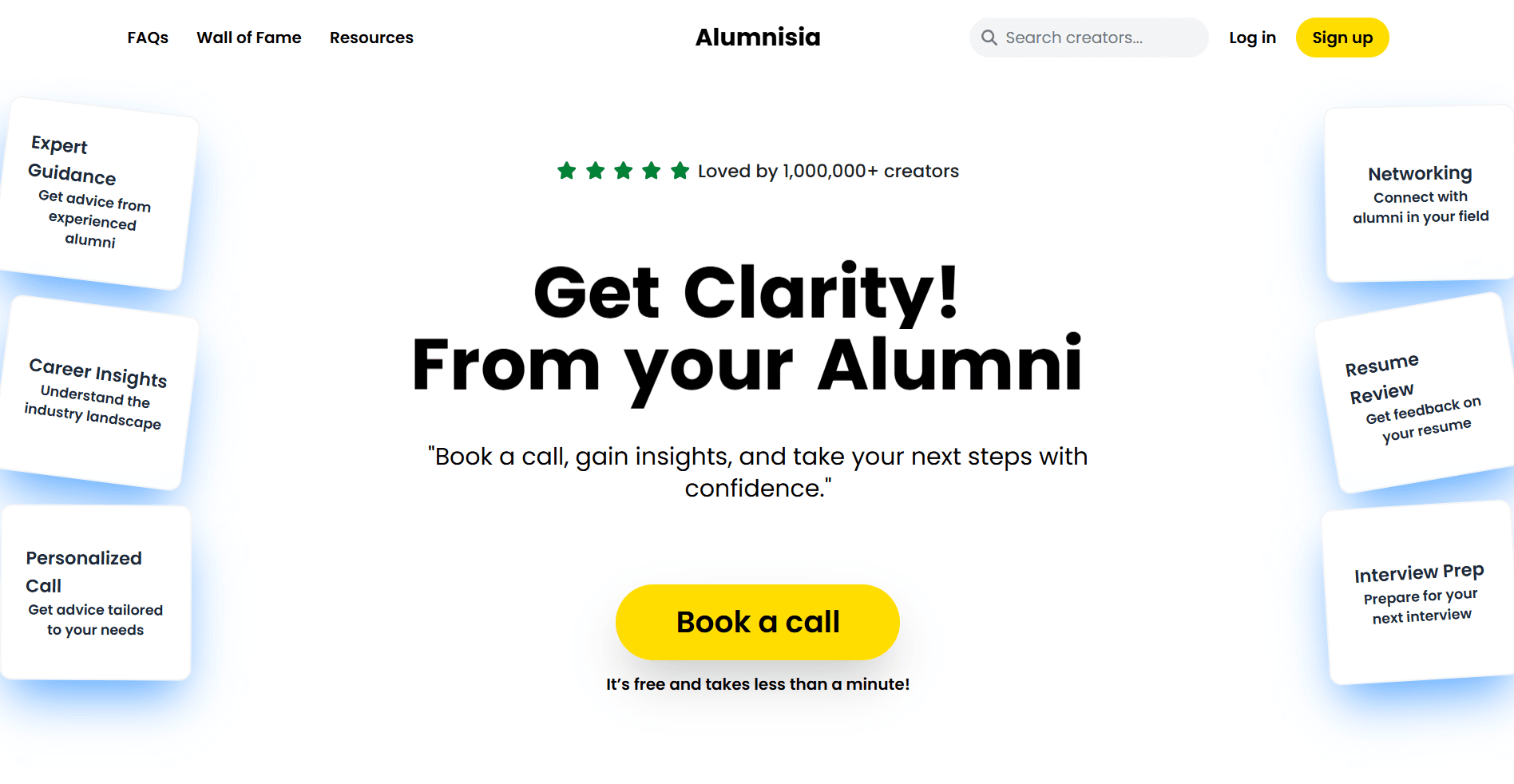
Task: Select the Personalized Call card
Action: pos(95,592)
